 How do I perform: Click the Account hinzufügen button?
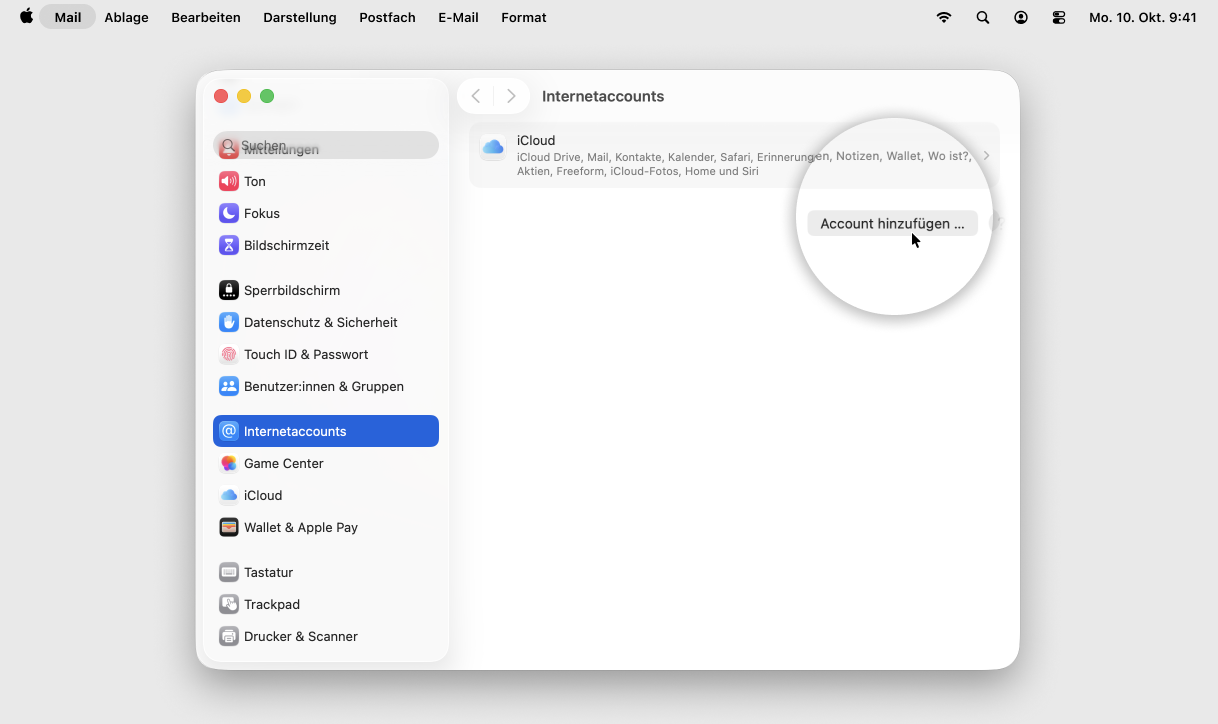892,224
